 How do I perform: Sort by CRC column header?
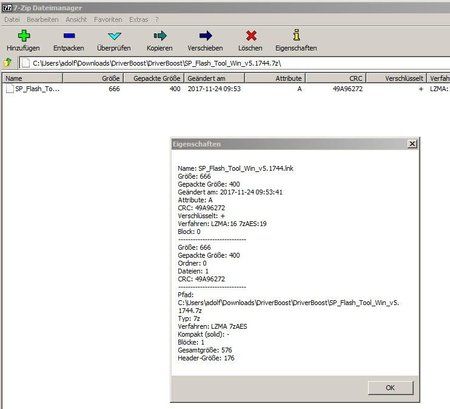(336, 78)
